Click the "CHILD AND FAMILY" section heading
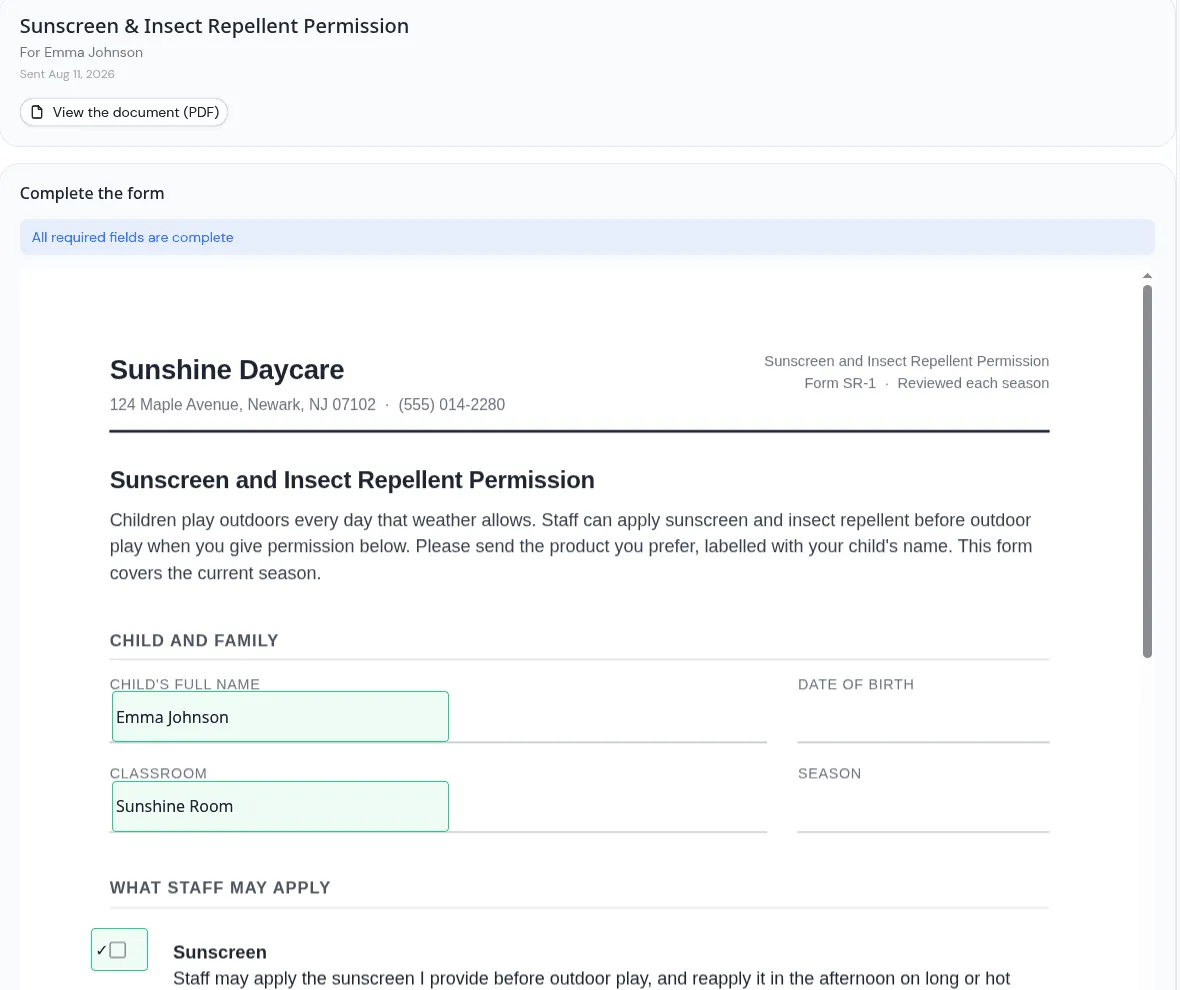The image size is (1180, 990). [x=194, y=640]
